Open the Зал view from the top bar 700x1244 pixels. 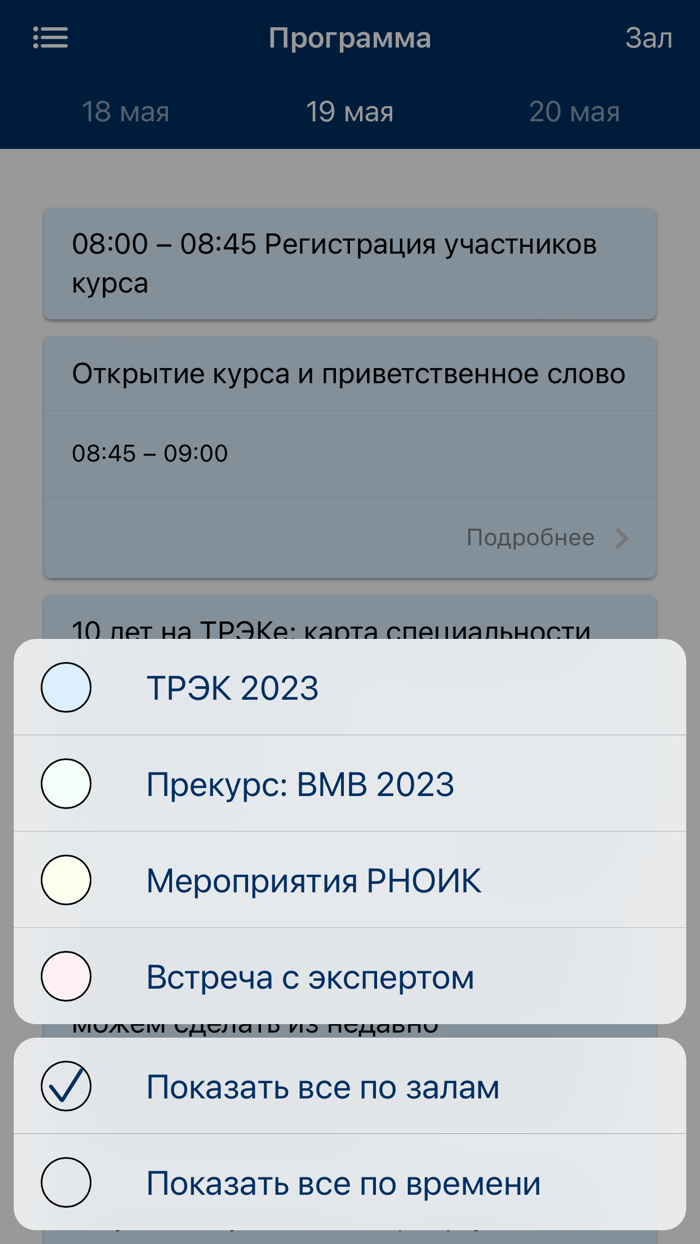(648, 37)
